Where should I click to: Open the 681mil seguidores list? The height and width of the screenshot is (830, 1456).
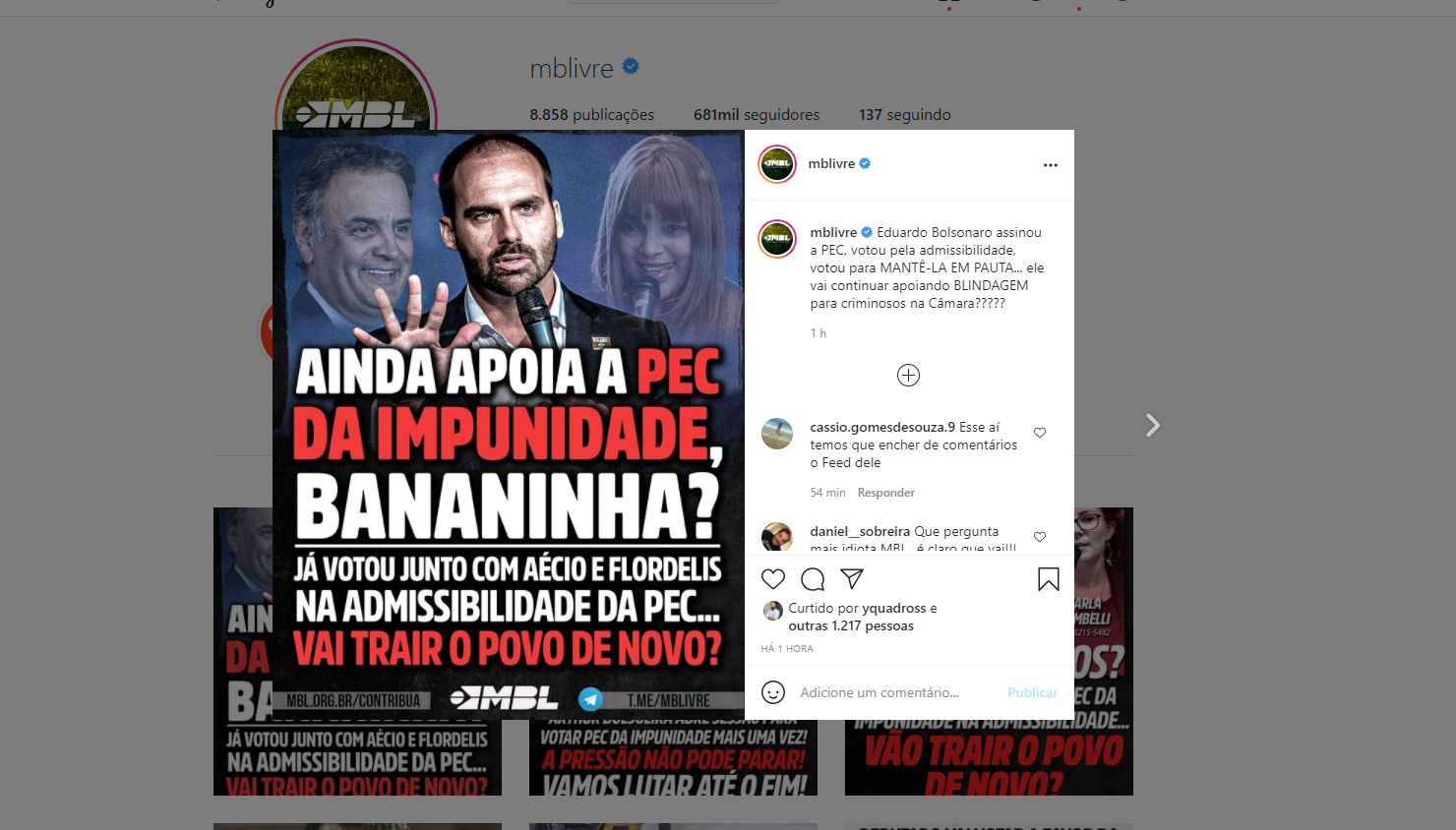click(757, 115)
